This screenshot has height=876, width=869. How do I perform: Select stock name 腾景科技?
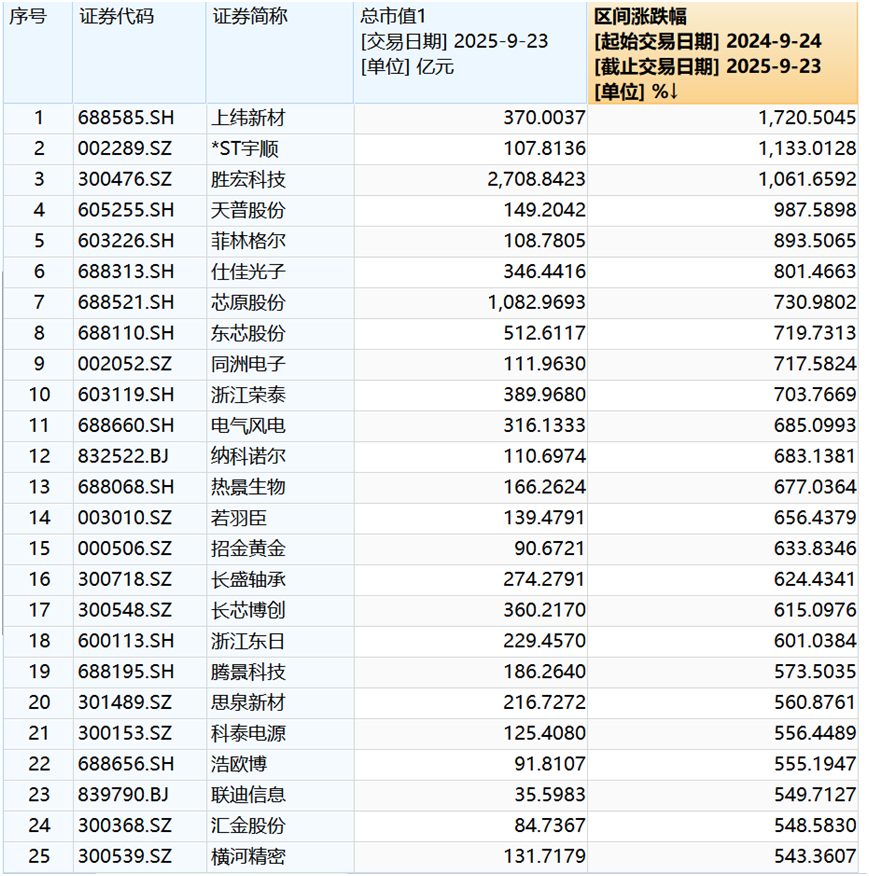click(248, 672)
